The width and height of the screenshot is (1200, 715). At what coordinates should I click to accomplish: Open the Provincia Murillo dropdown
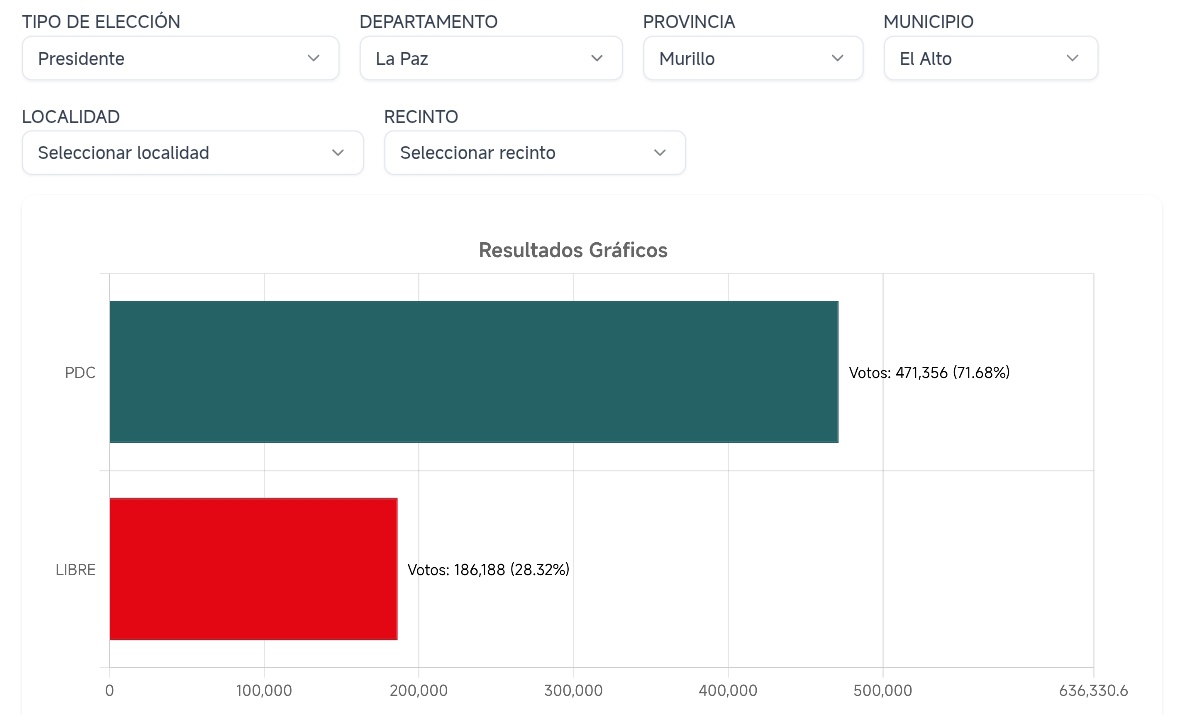pos(740,58)
